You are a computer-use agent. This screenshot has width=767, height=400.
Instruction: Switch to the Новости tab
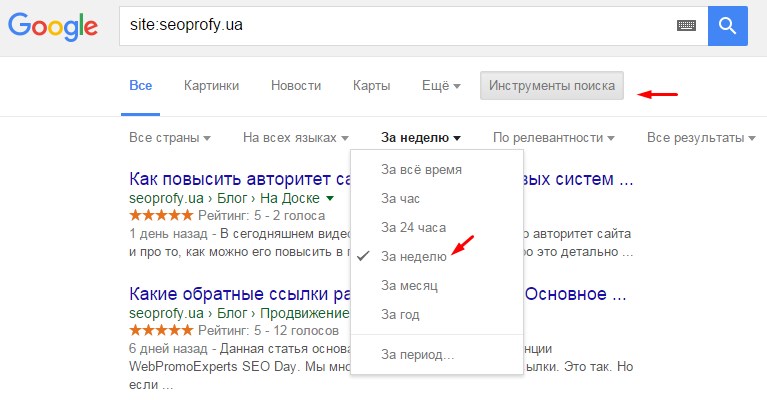click(x=296, y=86)
